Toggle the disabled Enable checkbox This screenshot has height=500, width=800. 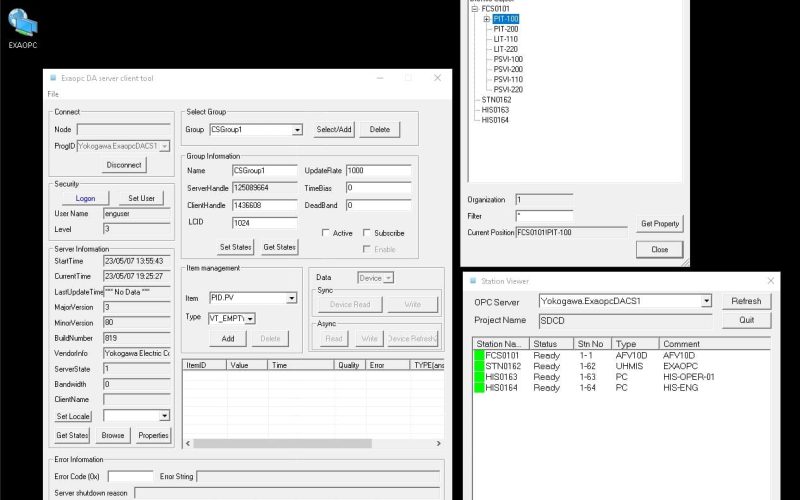point(366,249)
